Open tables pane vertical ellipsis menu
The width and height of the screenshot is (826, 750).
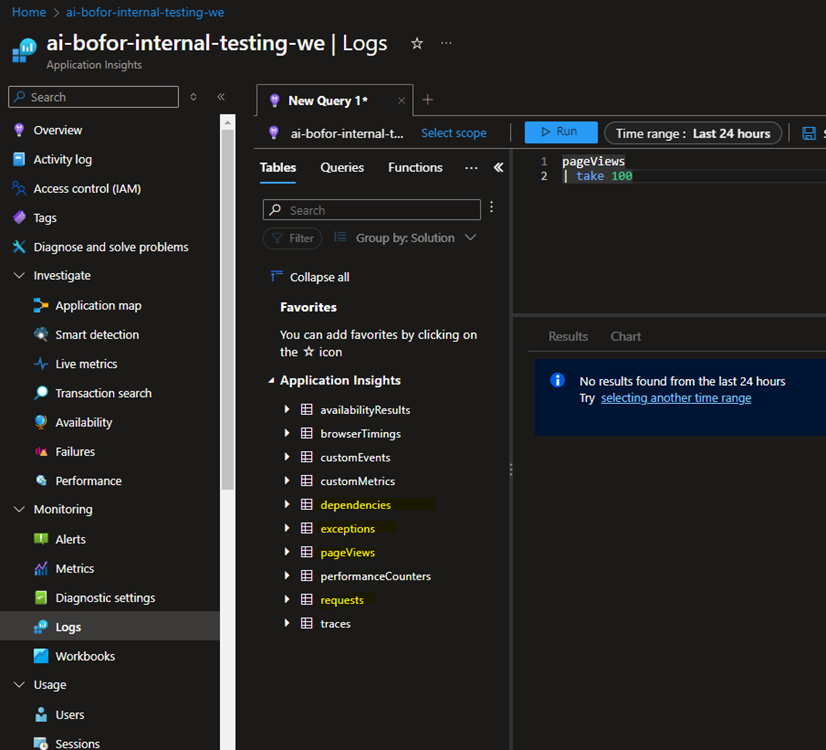[491, 207]
